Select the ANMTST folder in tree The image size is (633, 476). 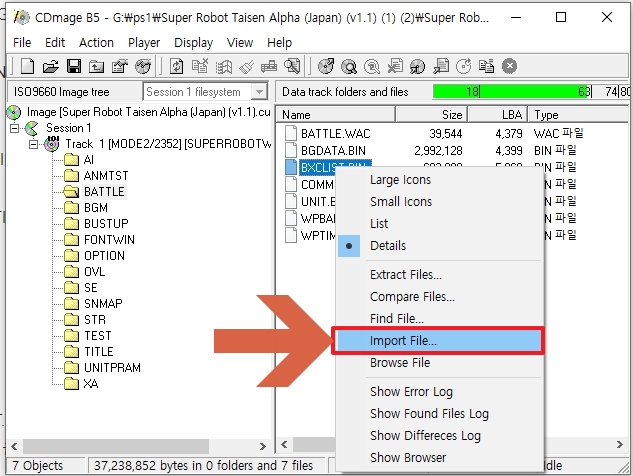pos(106,176)
